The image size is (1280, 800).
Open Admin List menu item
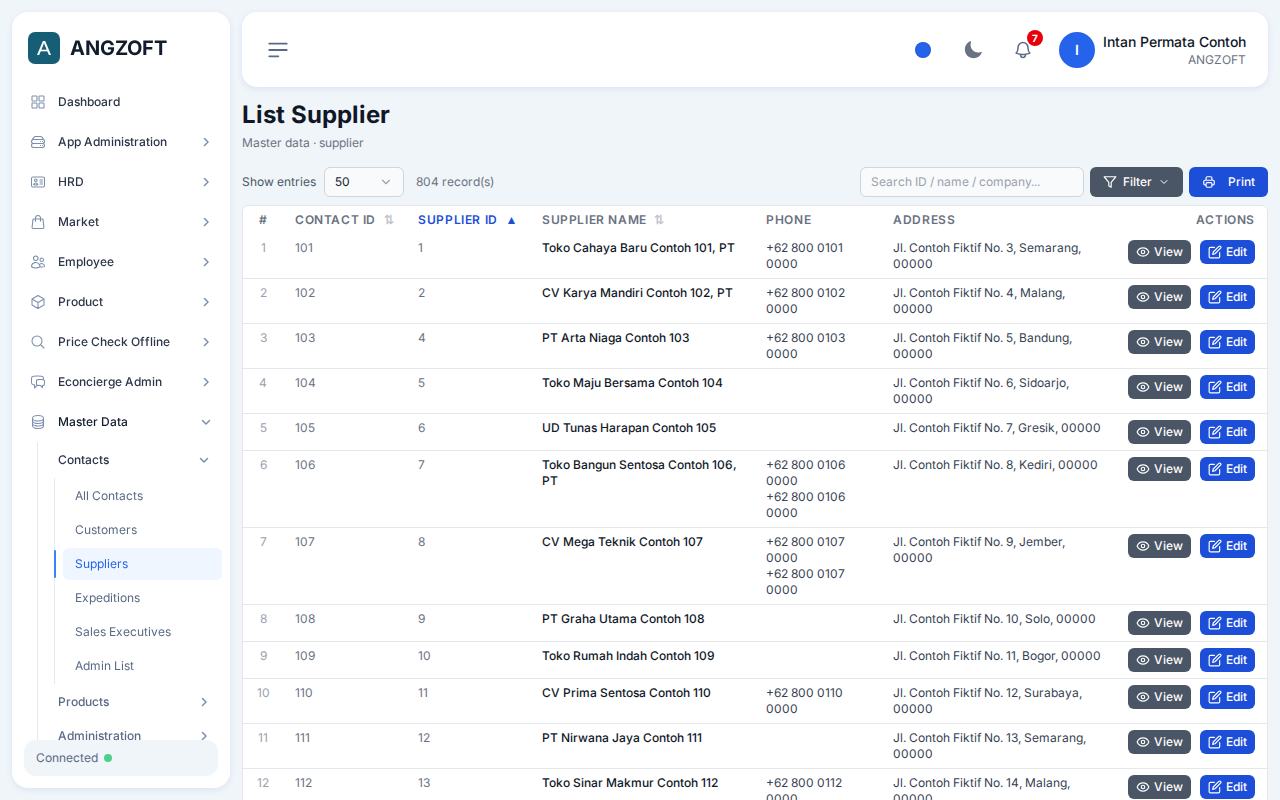coord(142,666)
